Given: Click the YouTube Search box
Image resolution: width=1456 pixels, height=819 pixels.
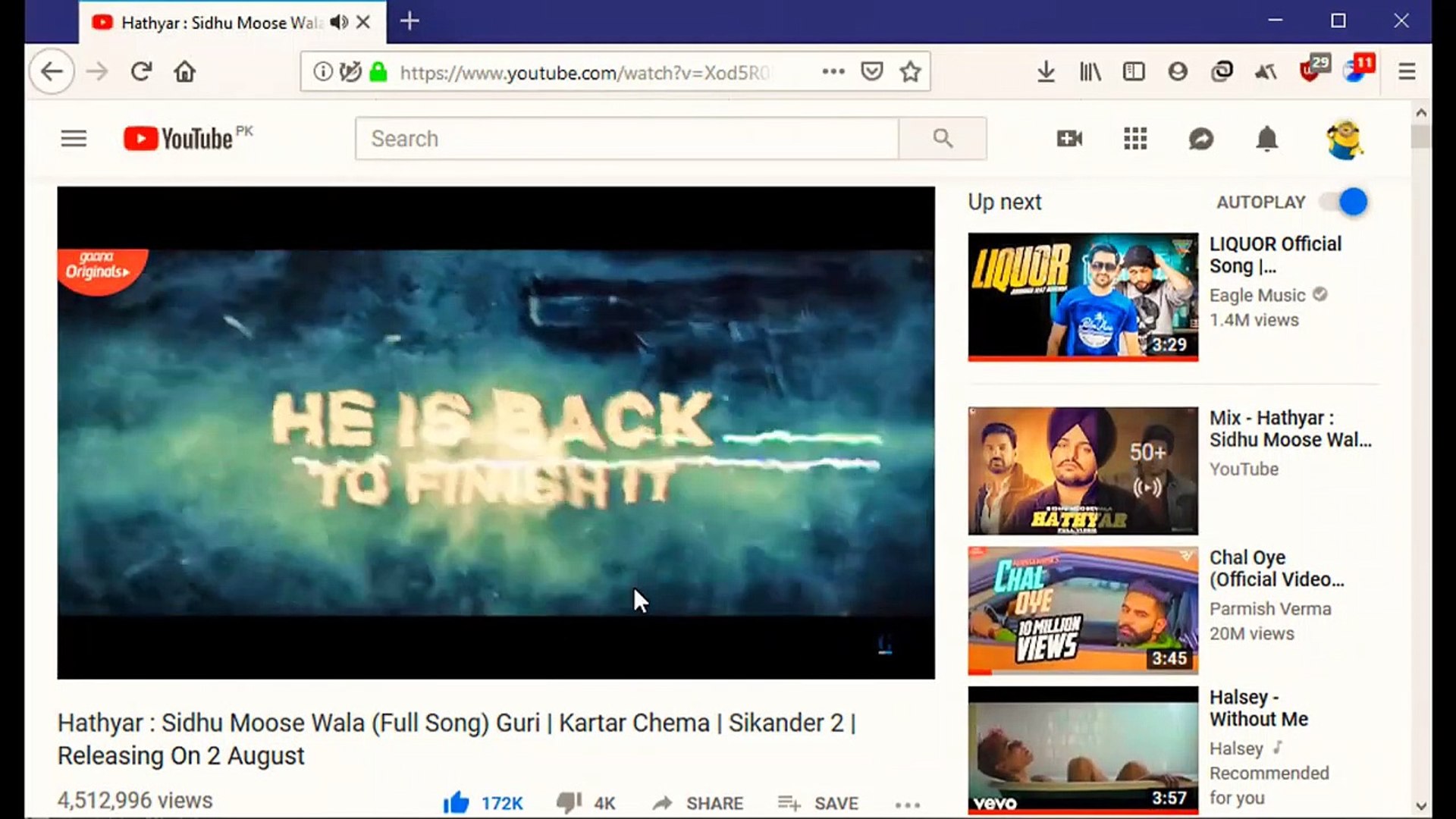Looking at the screenshot, I should pyautogui.click(x=626, y=138).
